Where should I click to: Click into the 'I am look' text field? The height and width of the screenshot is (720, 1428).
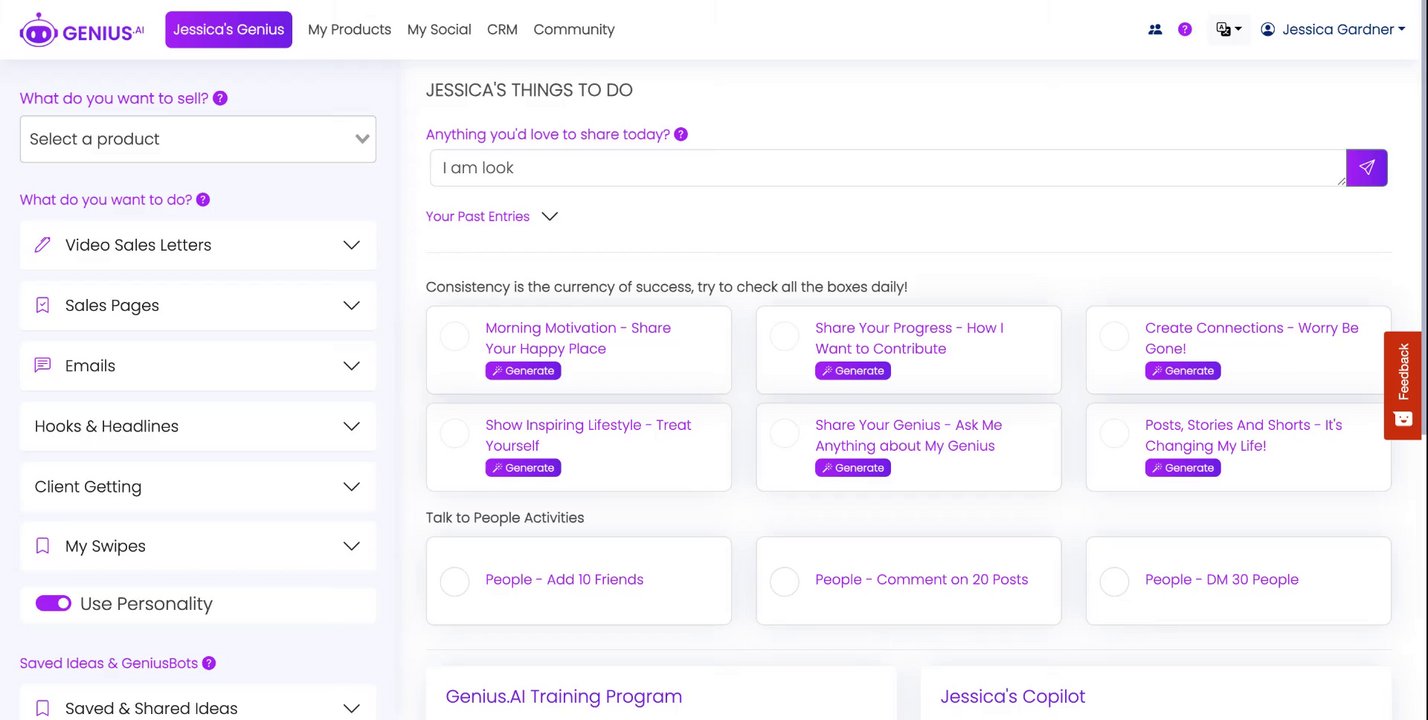[886, 168]
